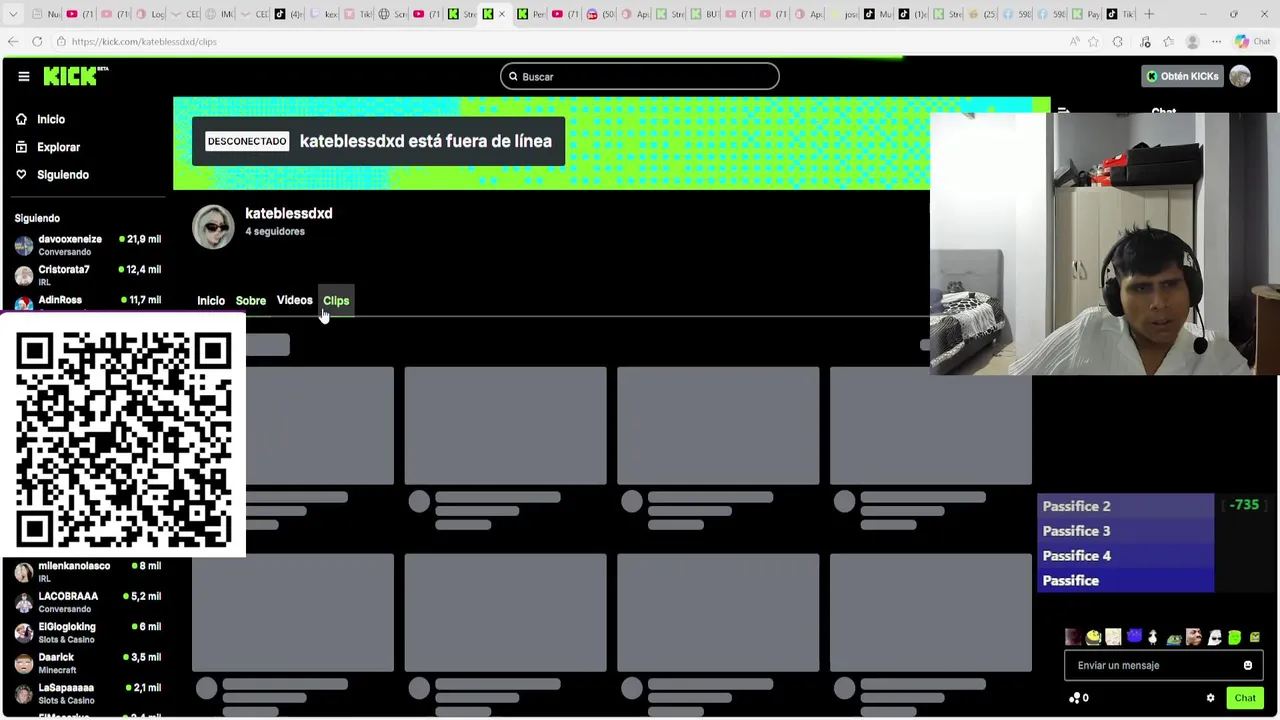Open browser extensions puzzle icon
The height and width of the screenshot is (720, 1280).
click(x=1117, y=42)
